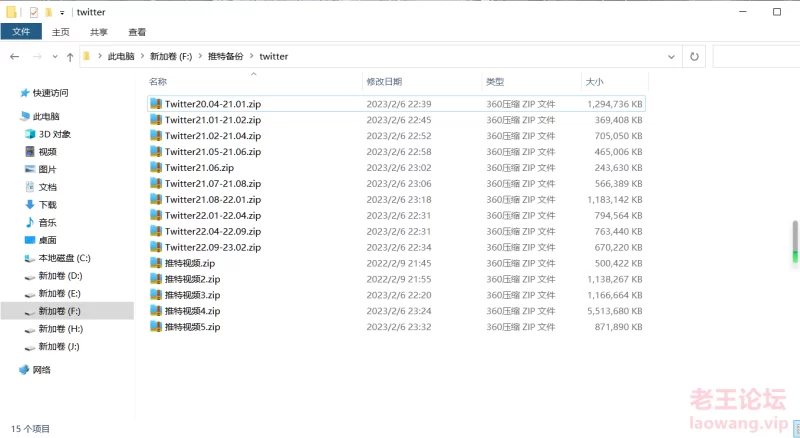Open the 视频 folder icon in sidebar

[x=30, y=152]
